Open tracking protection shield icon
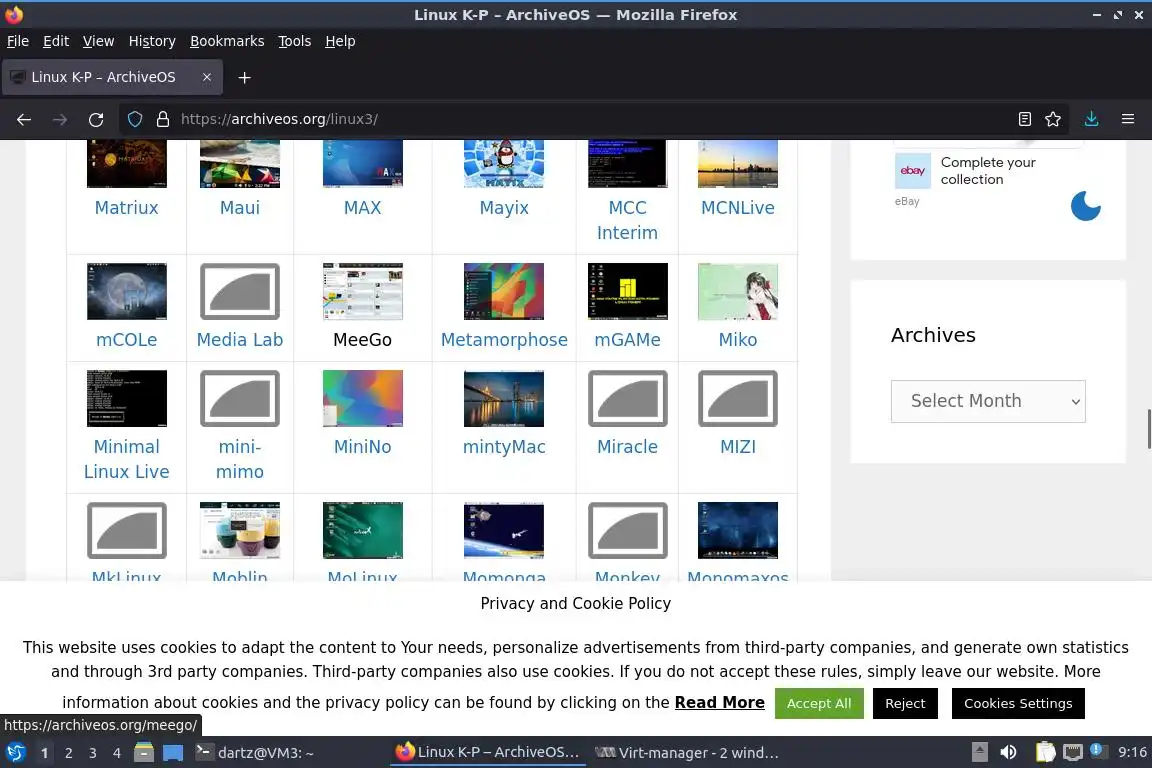This screenshot has height=768, width=1152. pos(134,119)
